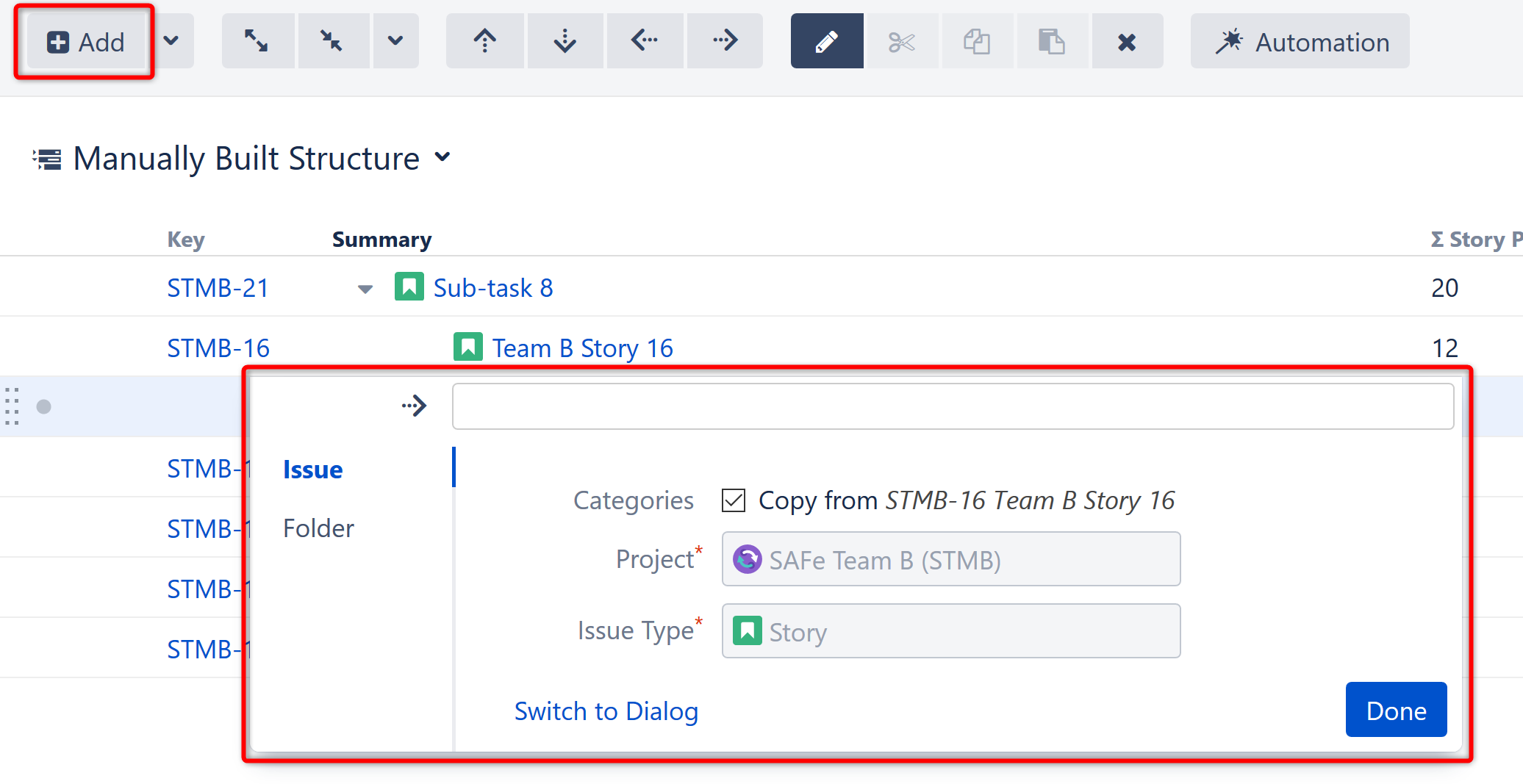Click the Collapse All arrows icon
The image size is (1523, 784).
tap(332, 41)
